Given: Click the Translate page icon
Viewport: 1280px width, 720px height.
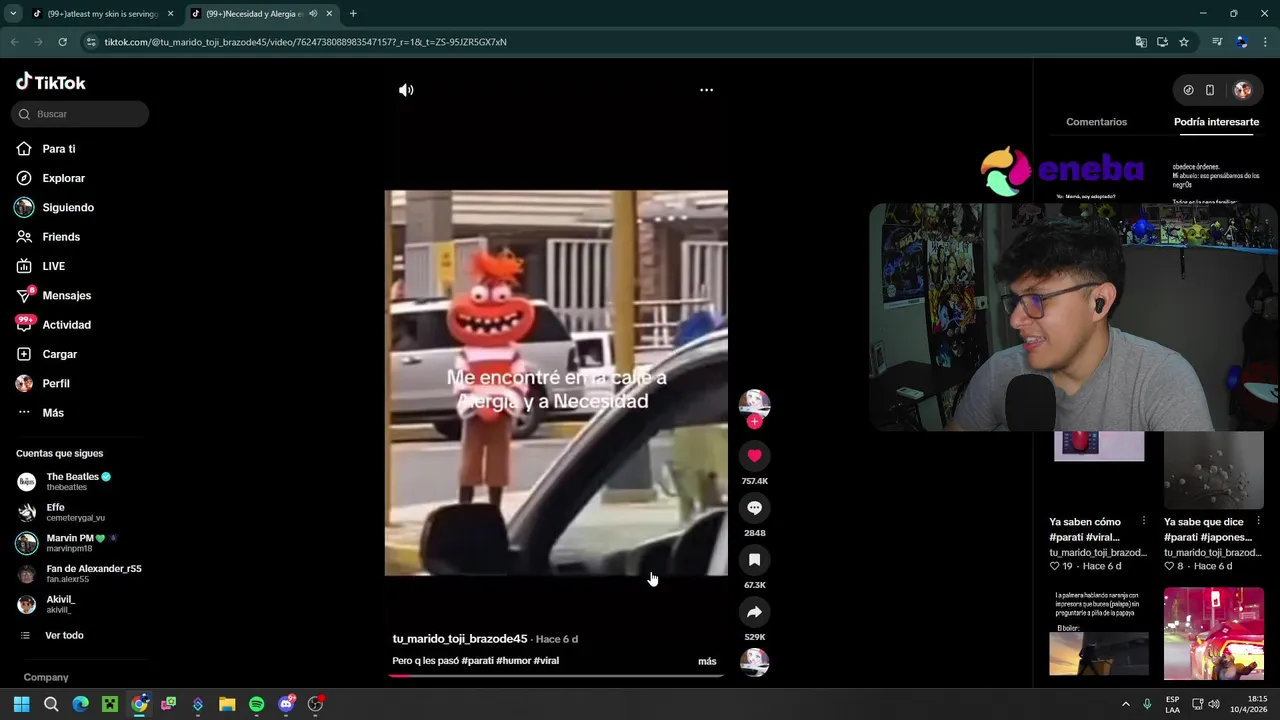Looking at the screenshot, I should coord(1141,42).
